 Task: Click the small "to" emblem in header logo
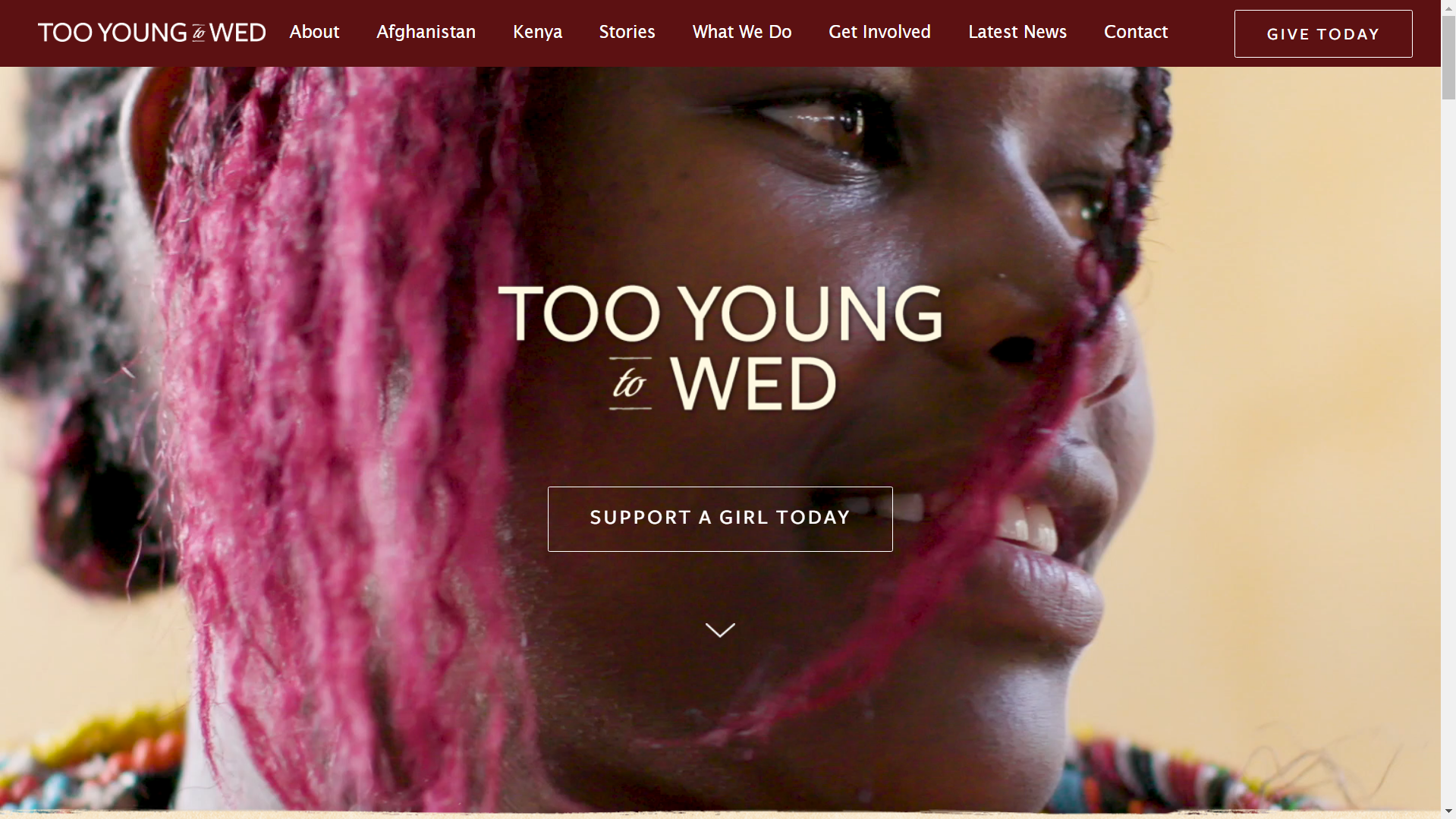[199, 33]
